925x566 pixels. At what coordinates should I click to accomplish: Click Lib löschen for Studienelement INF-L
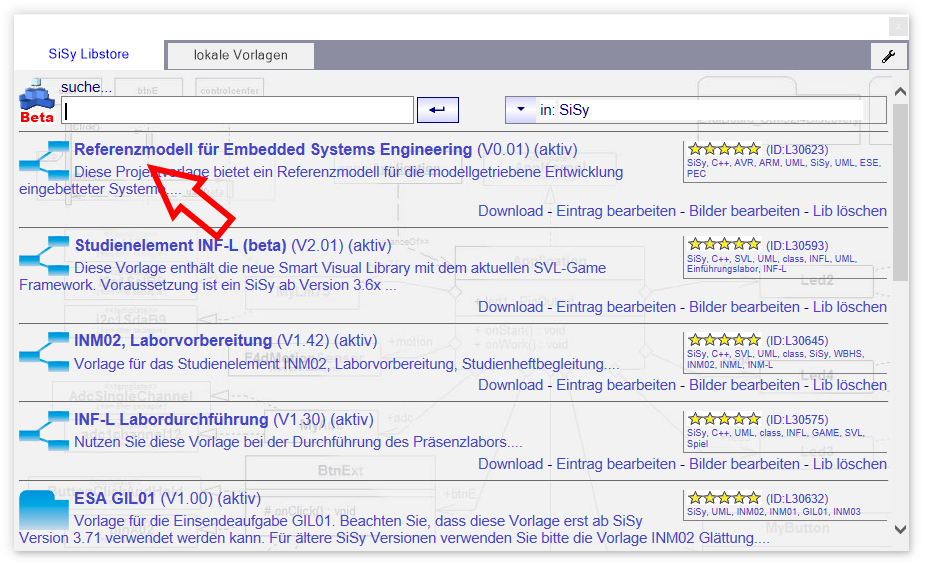pos(849,307)
